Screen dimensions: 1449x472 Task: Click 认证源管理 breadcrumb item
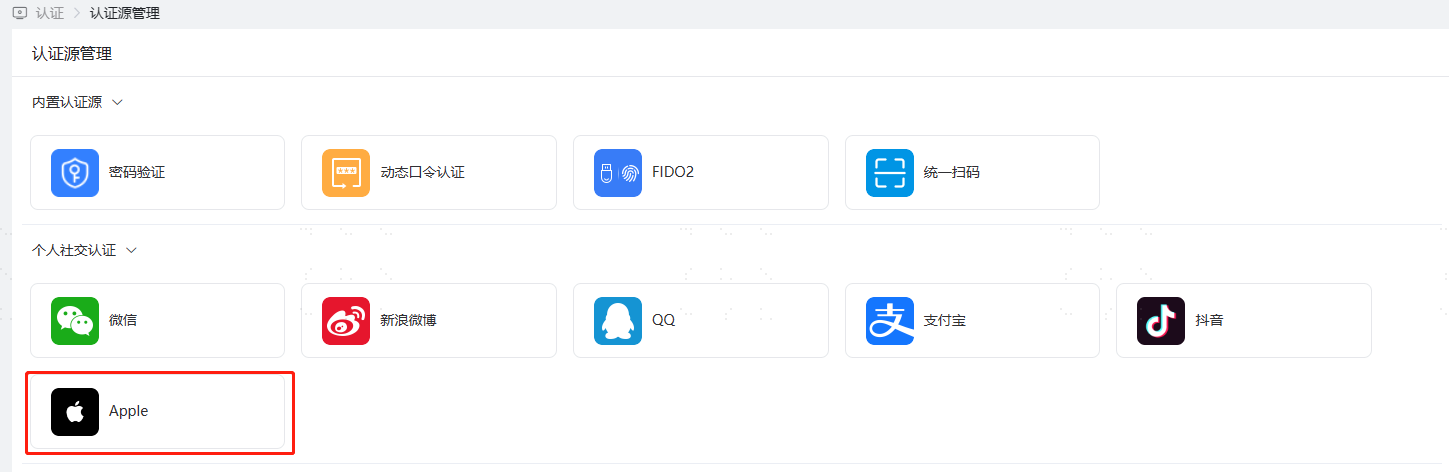(124, 13)
